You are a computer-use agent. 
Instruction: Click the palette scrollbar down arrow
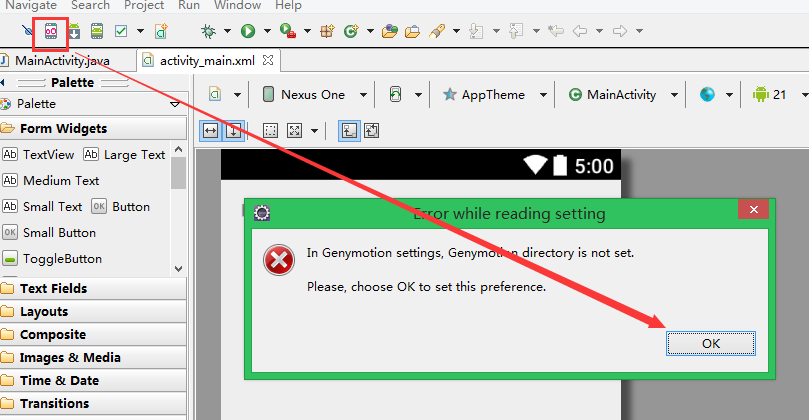click(x=179, y=269)
